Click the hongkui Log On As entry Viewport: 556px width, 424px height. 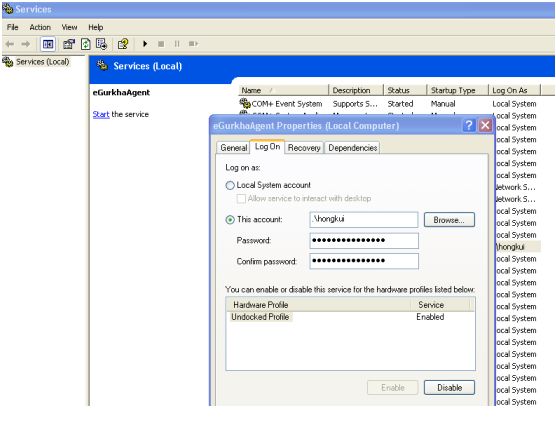point(511,247)
